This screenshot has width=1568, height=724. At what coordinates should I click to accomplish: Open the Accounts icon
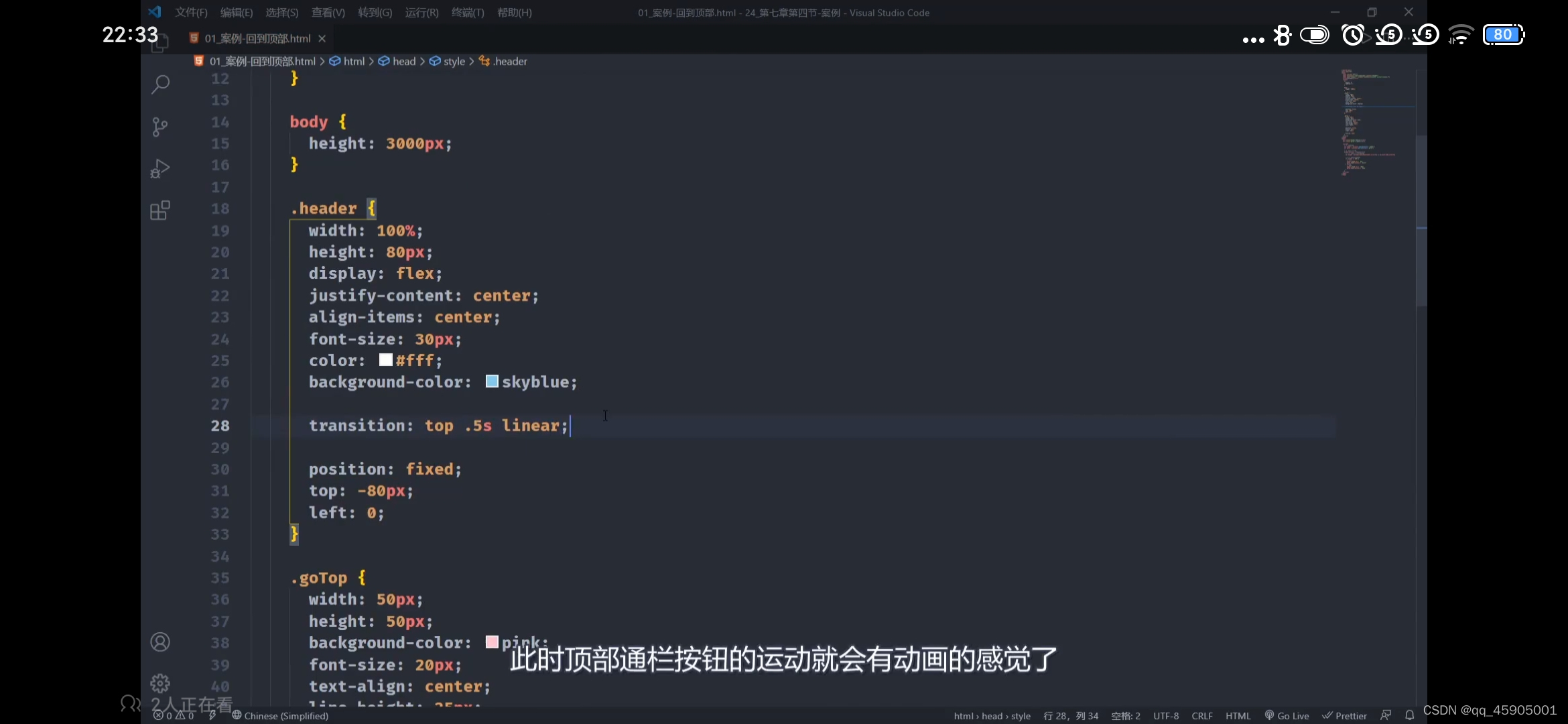click(x=160, y=642)
